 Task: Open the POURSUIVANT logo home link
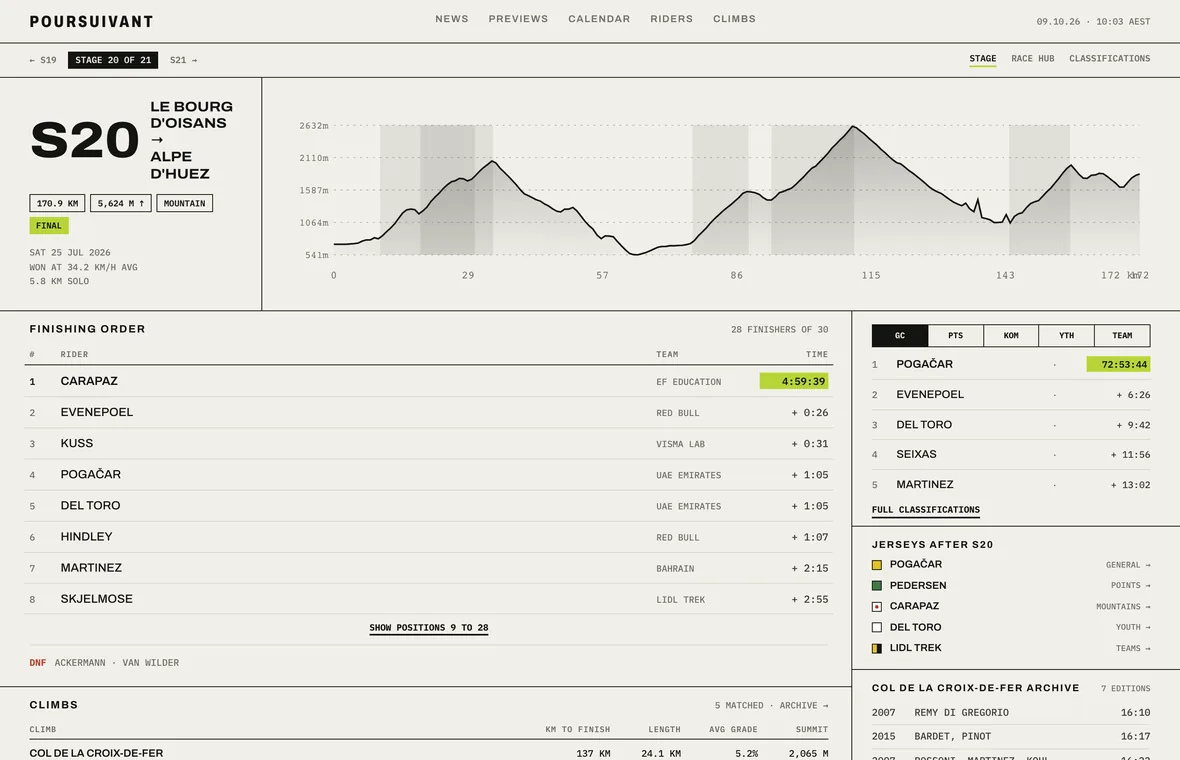[91, 21]
